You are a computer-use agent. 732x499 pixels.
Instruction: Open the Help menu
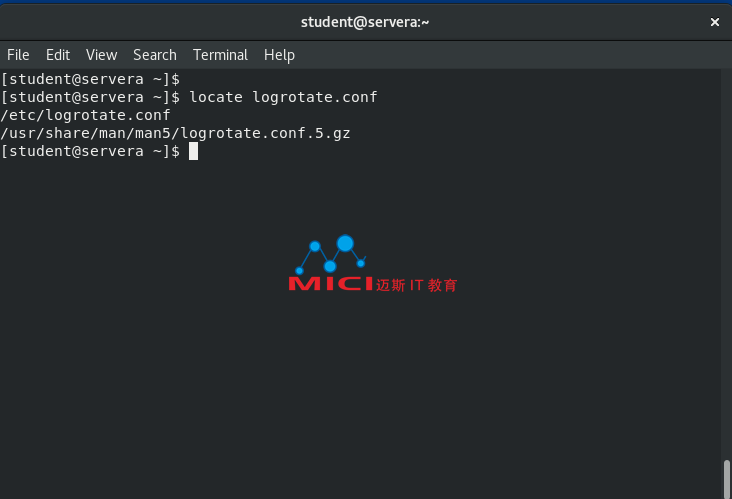279,55
